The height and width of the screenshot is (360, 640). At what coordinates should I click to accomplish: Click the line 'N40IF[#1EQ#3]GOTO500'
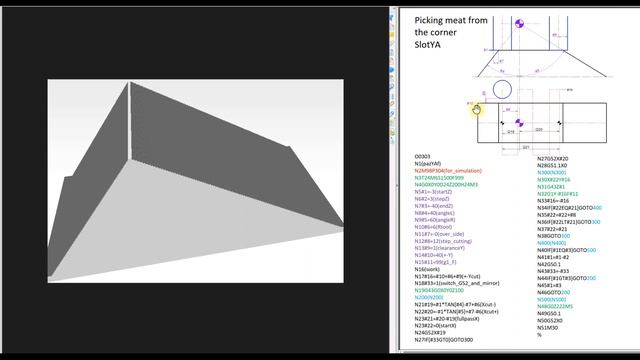point(567,250)
